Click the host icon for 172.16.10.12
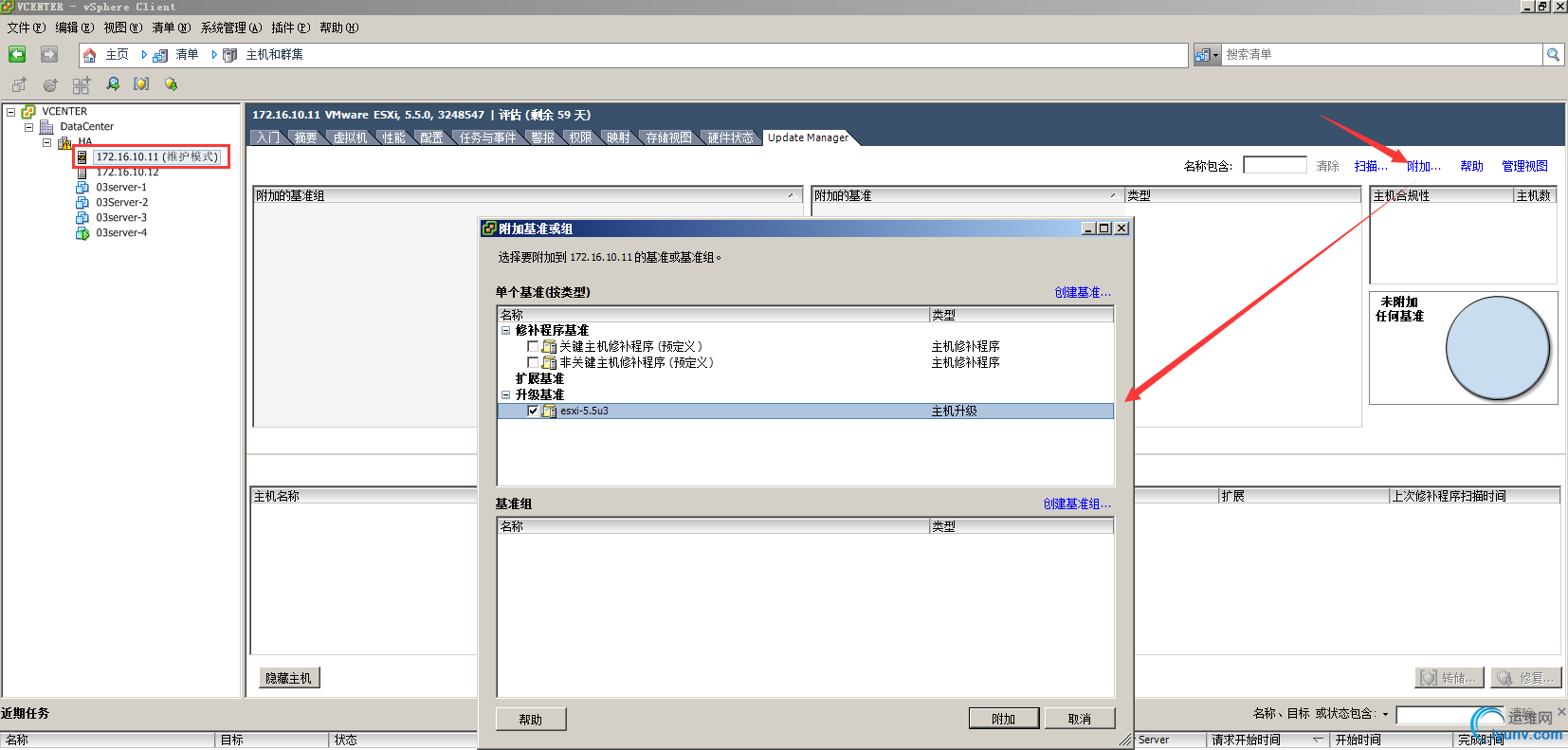Screen dimensions: 1568x750 click(x=82, y=173)
